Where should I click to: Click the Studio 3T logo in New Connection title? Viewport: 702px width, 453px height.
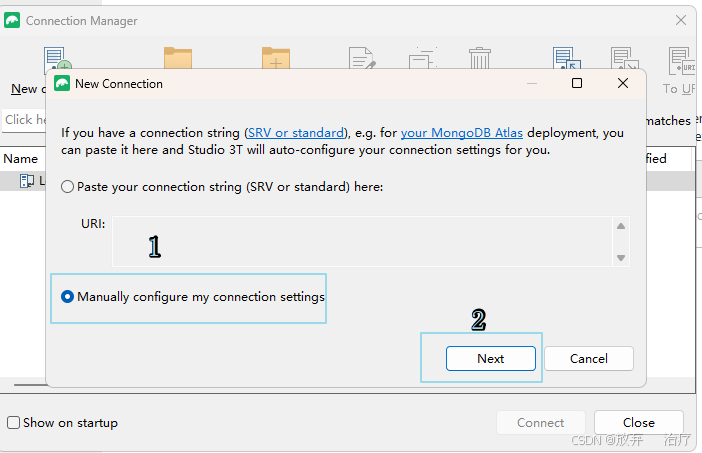pos(62,83)
